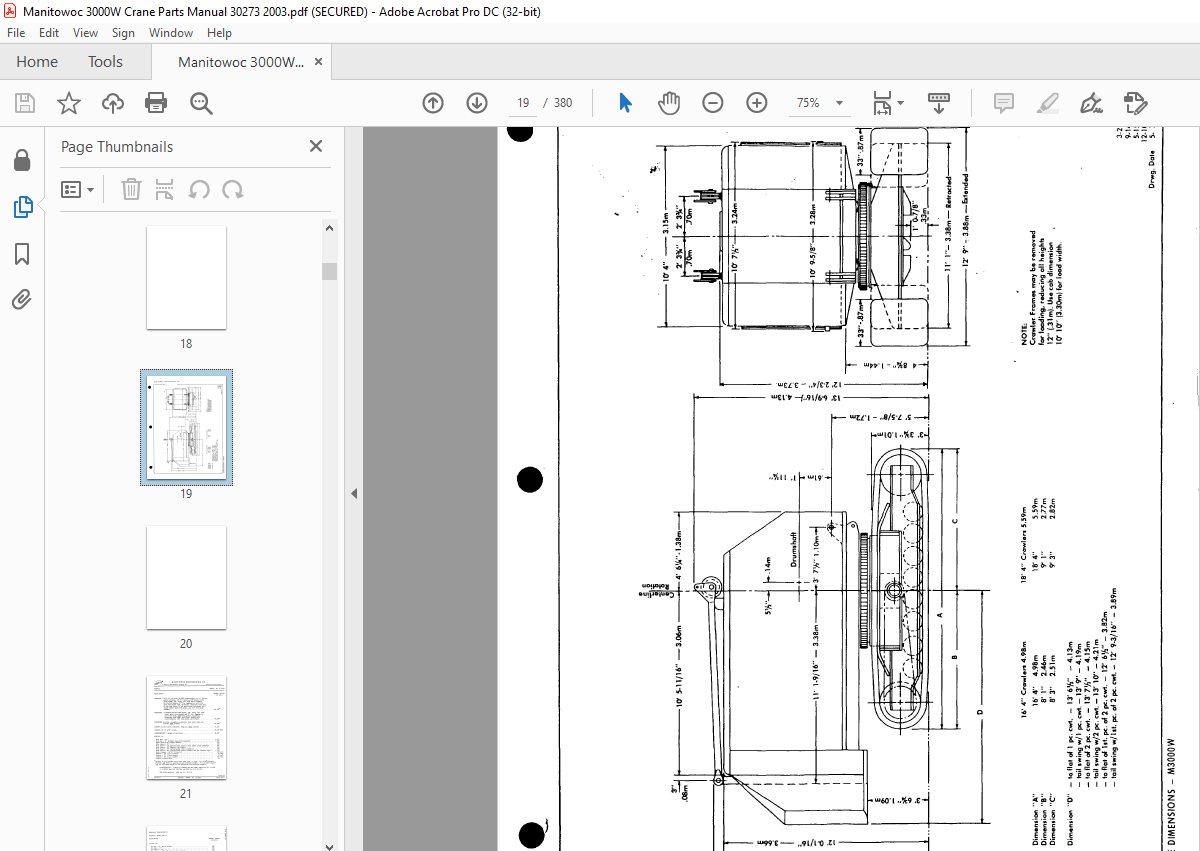Click the thumbnails panel scrollbar thumb
The image size is (1200, 851).
pyautogui.click(x=329, y=271)
